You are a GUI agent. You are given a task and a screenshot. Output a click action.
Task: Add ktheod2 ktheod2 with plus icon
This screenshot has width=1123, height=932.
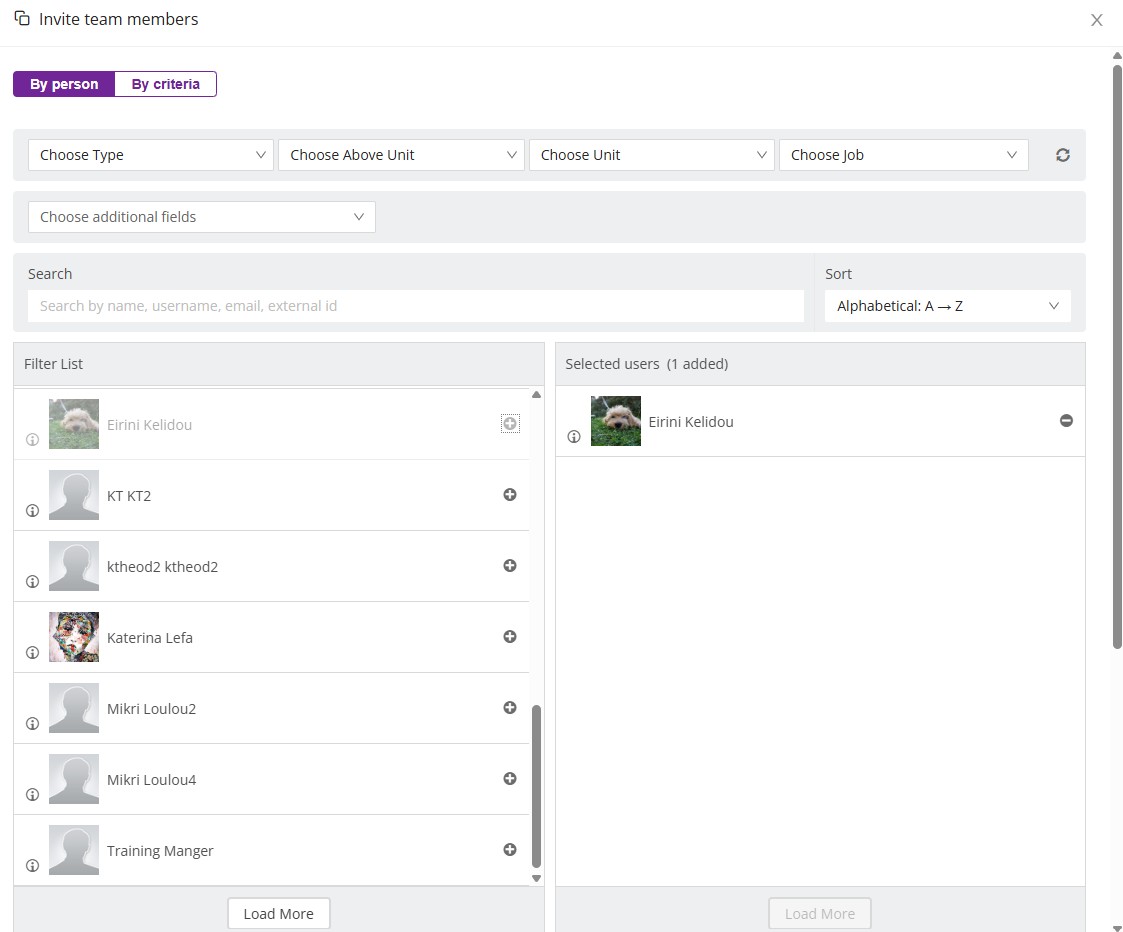(510, 565)
